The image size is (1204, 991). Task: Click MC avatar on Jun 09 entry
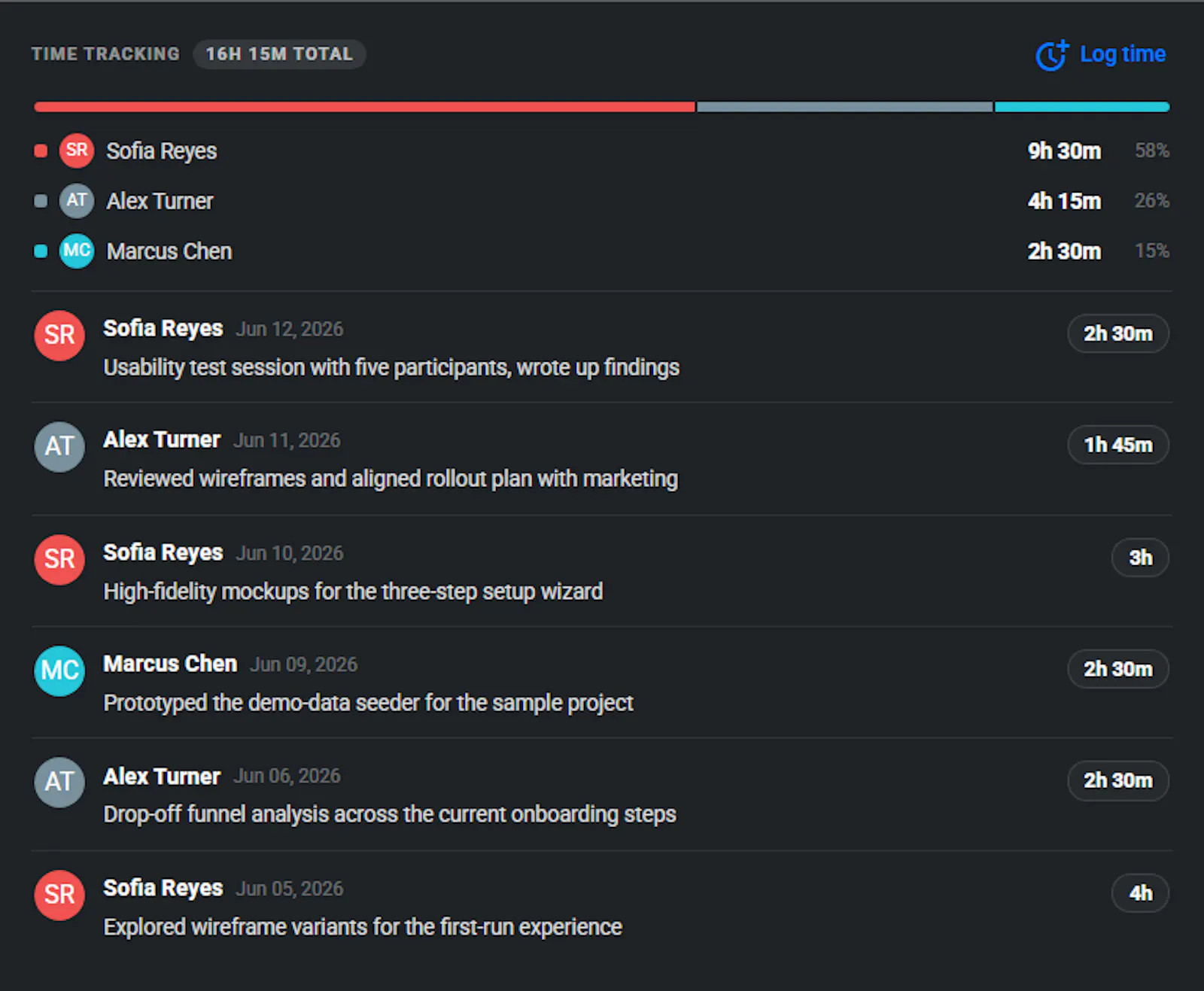pyautogui.click(x=59, y=670)
